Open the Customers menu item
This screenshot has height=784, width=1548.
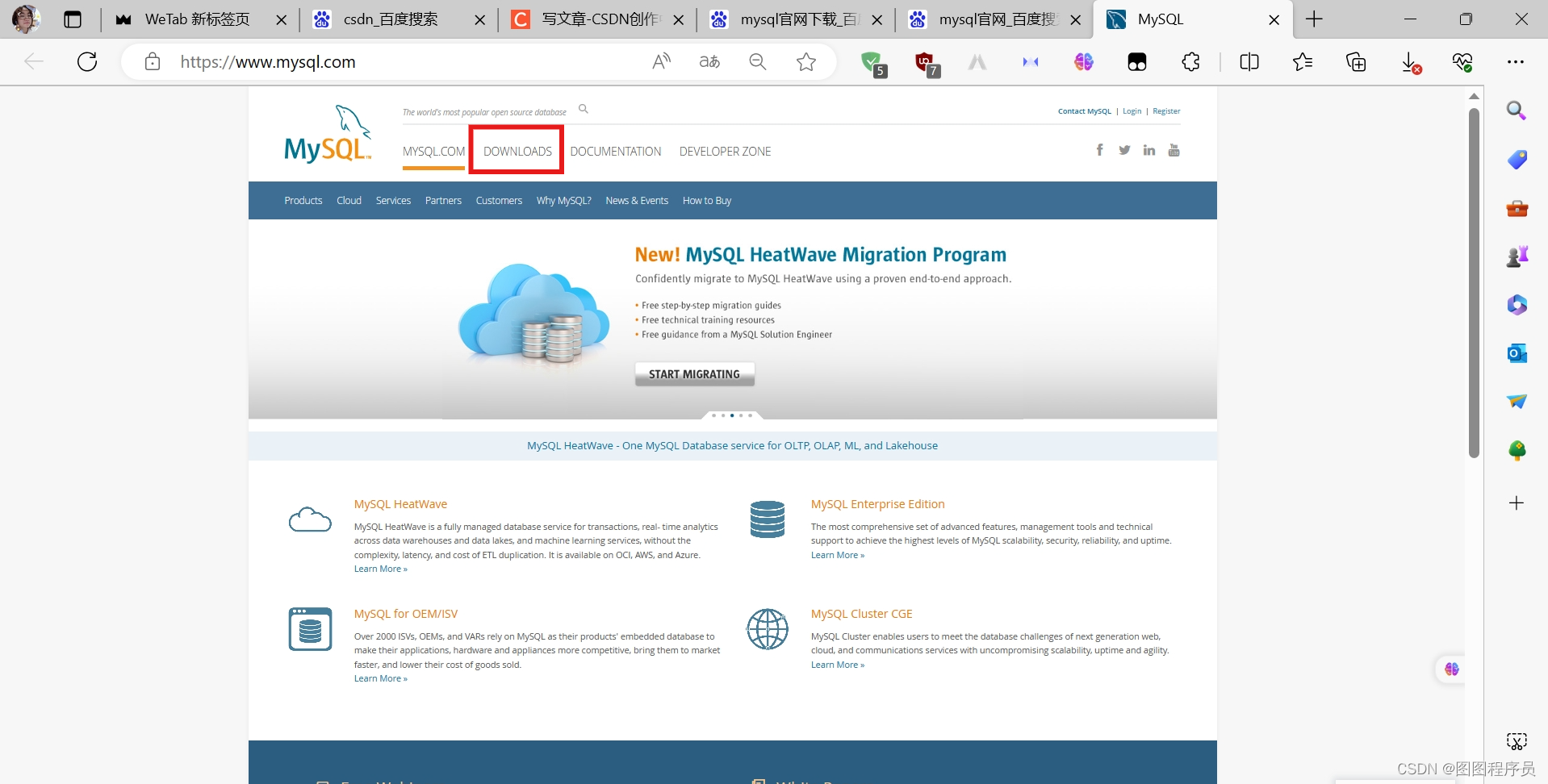[499, 201]
